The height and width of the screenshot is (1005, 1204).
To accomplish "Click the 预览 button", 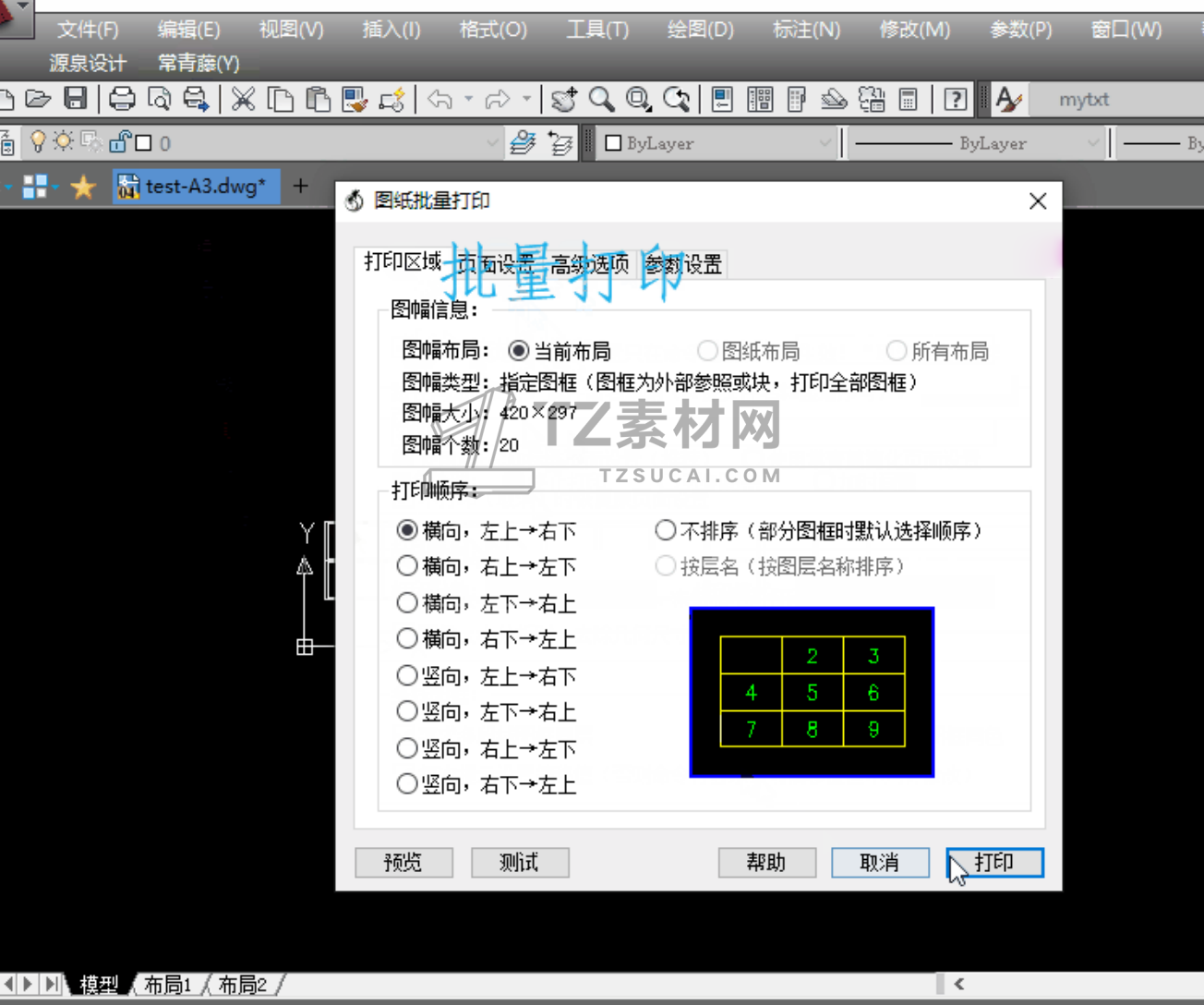I will tap(403, 863).
